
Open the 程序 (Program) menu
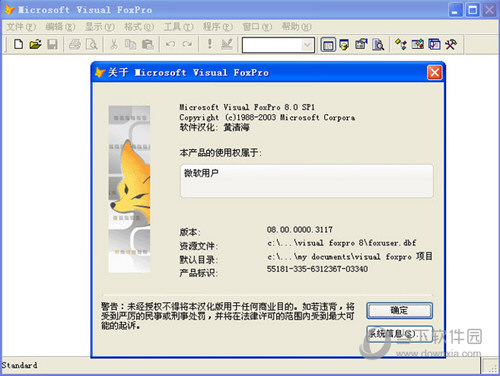click(x=218, y=27)
